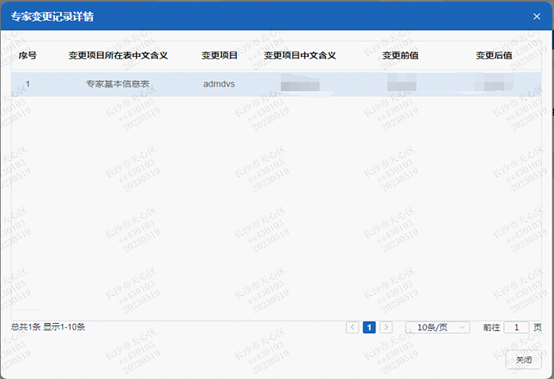The height and width of the screenshot is (379, 554).
Task: Expand the chevron beside 10条/页
Action: 461,327
